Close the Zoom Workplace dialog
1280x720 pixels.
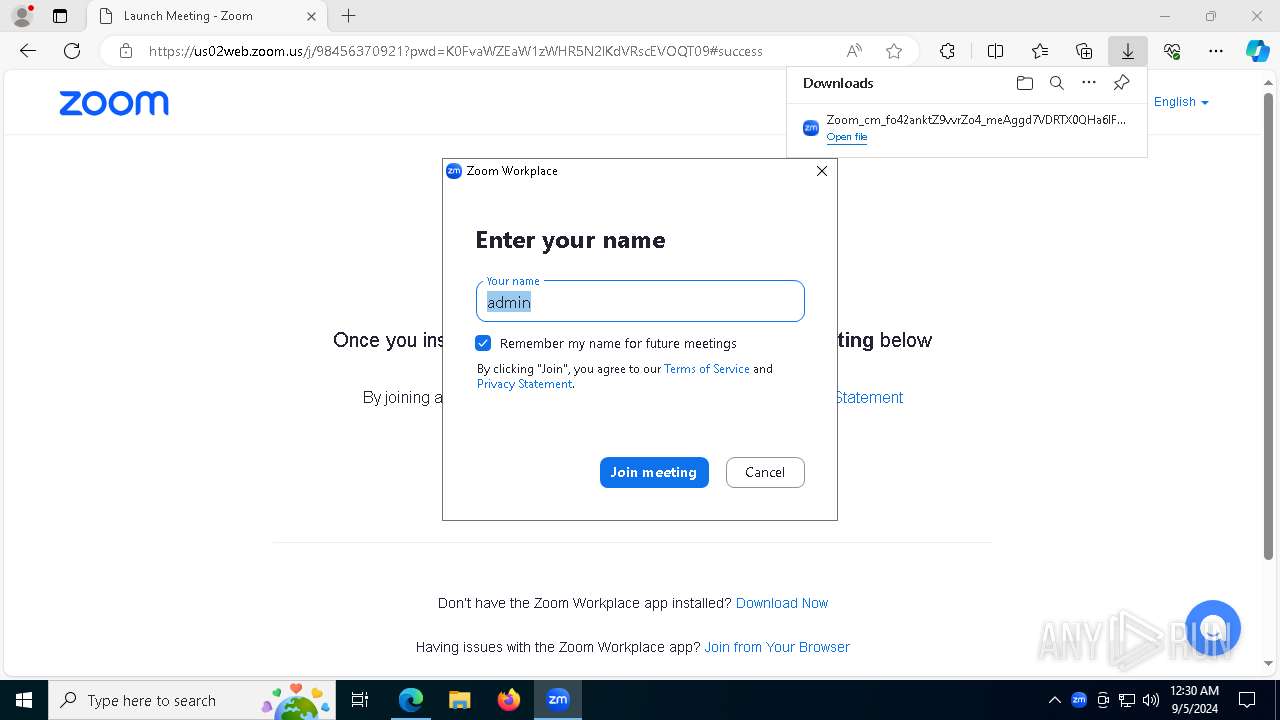822,171
